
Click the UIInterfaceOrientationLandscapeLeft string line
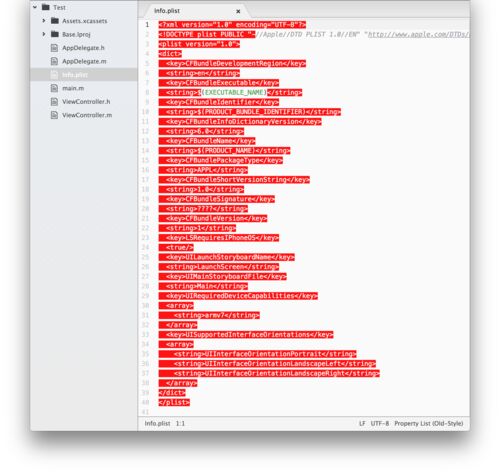click(x=267, y=363)
